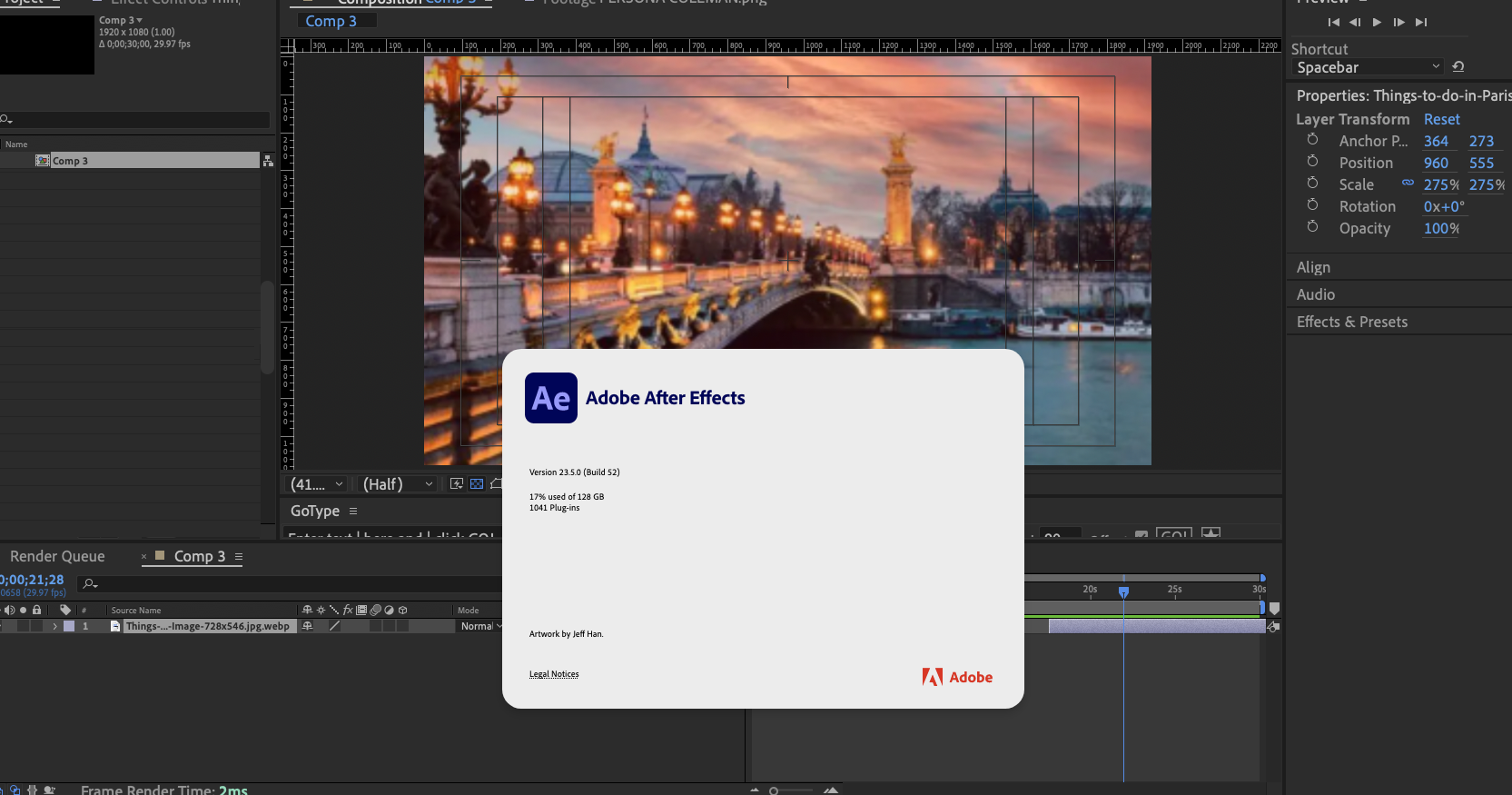This screenshot has height=795, width=1512.
Task: Reset the preview shortcut with the revert icon
Action: click(x=1458, y=66)
